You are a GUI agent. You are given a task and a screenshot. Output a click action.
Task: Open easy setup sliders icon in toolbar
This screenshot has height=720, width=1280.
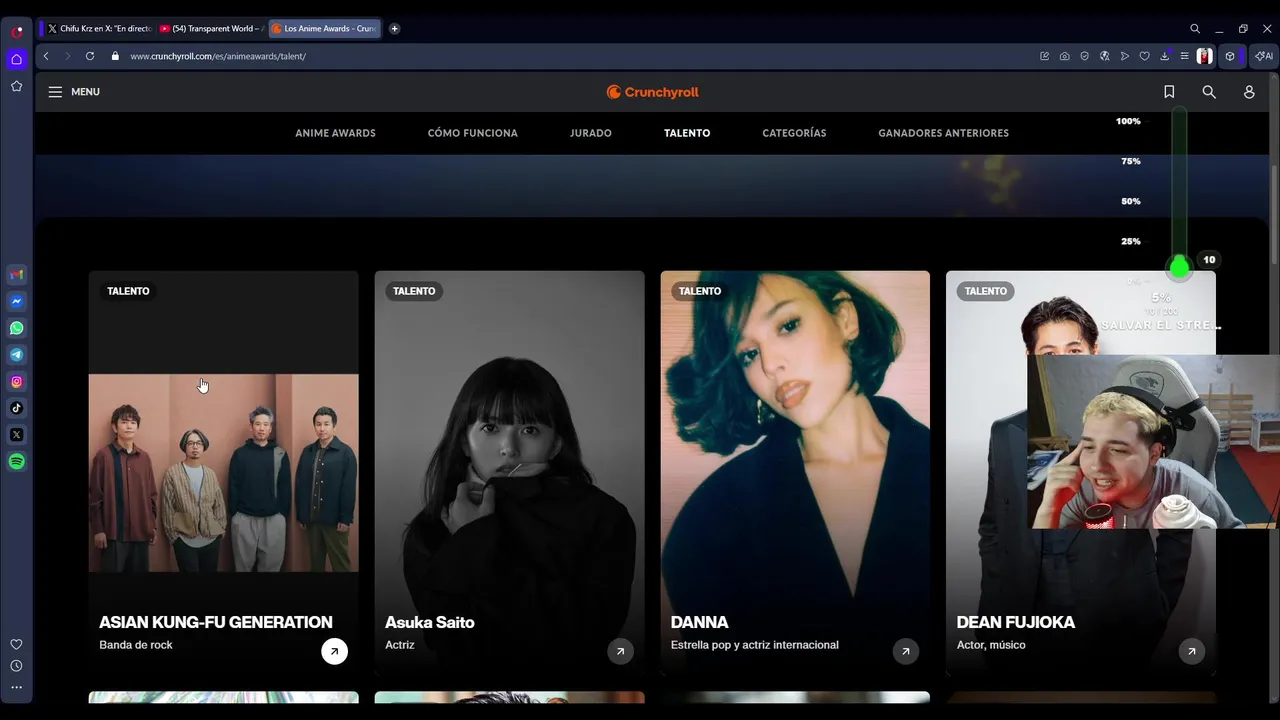point(1184,56)
